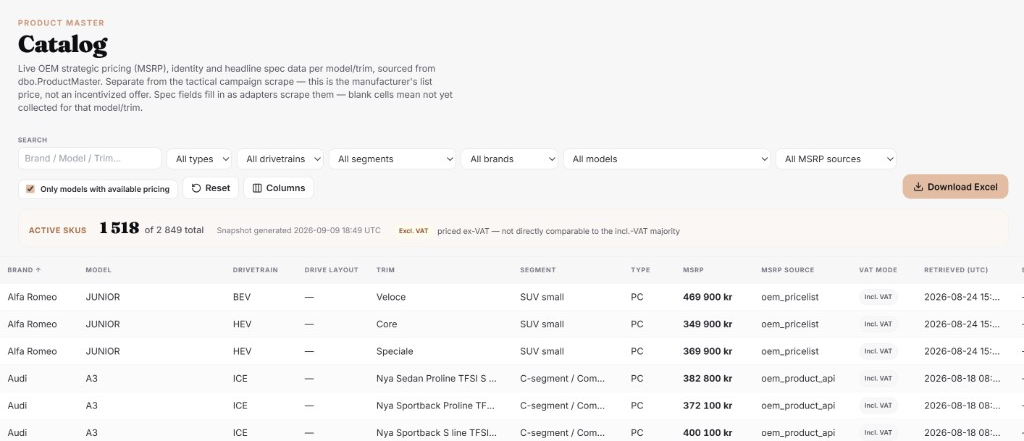This screenshot has width=1024, height=441.
Task: Open the All brands dropdown
Action: click(509, 159)
